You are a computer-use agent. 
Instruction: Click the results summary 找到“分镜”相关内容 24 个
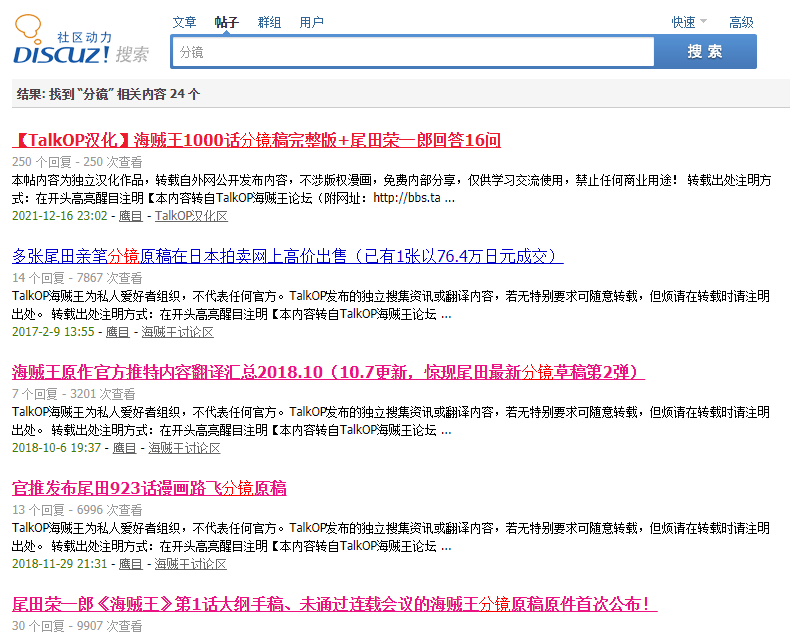coord(108,94)
